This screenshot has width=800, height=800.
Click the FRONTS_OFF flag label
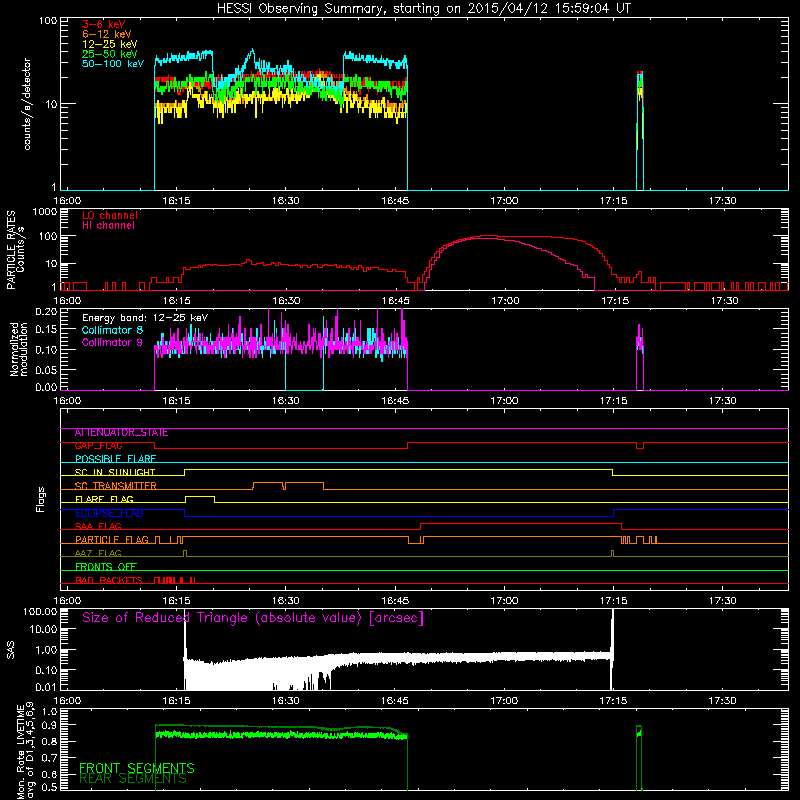[106, 567]
